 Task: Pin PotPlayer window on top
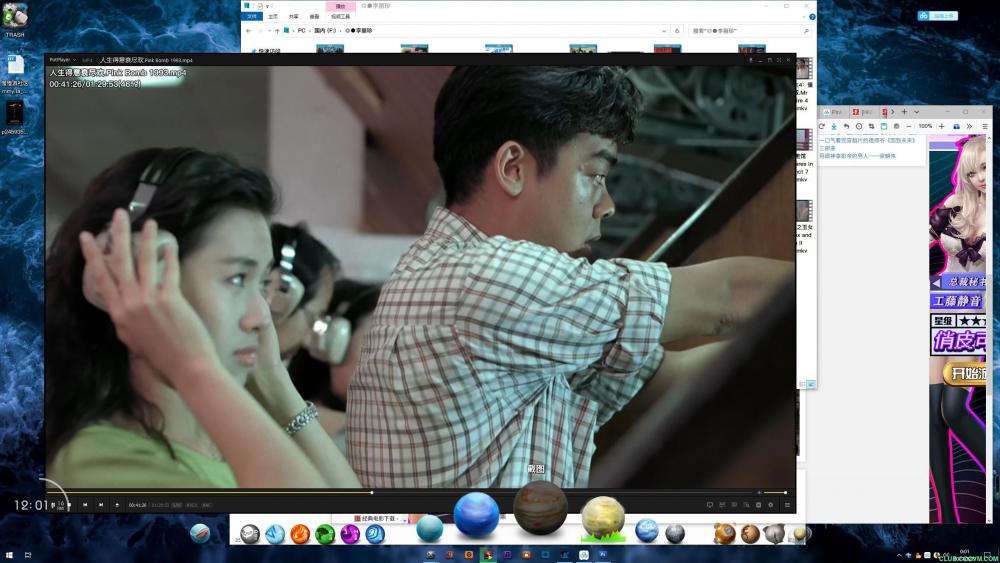(751, 60)
